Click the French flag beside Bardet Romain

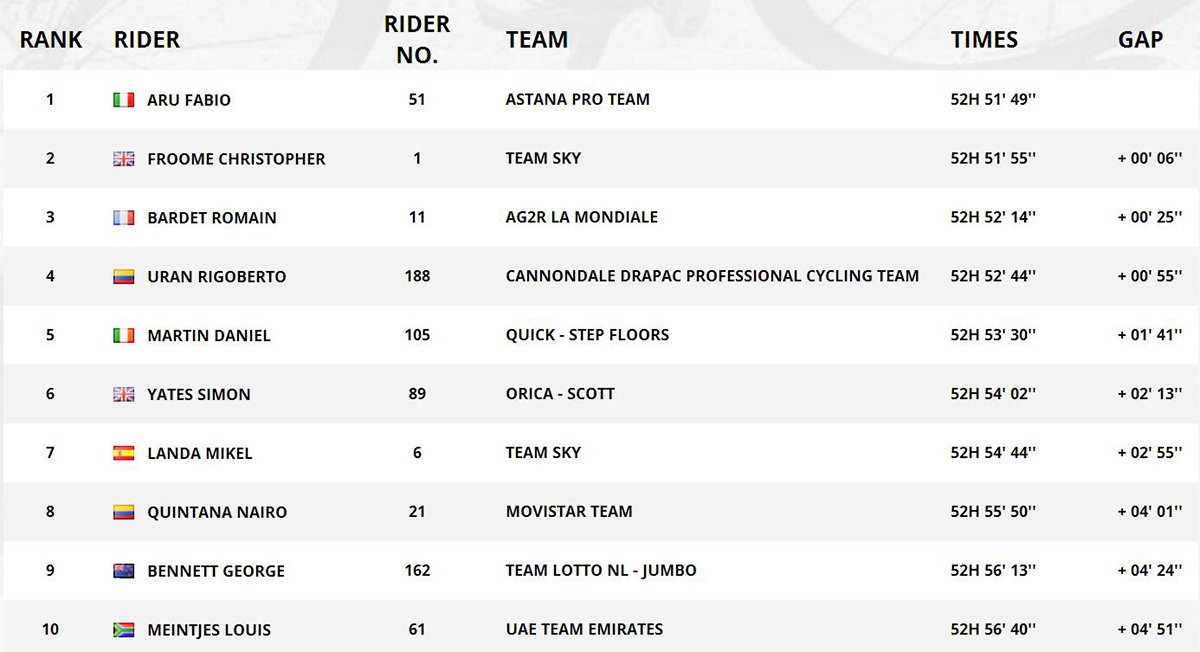[x=123, y=218]
